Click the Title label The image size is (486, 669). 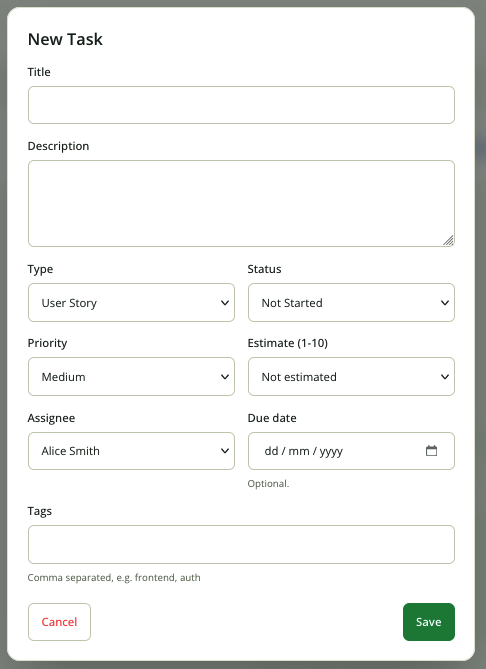(39, 72)
